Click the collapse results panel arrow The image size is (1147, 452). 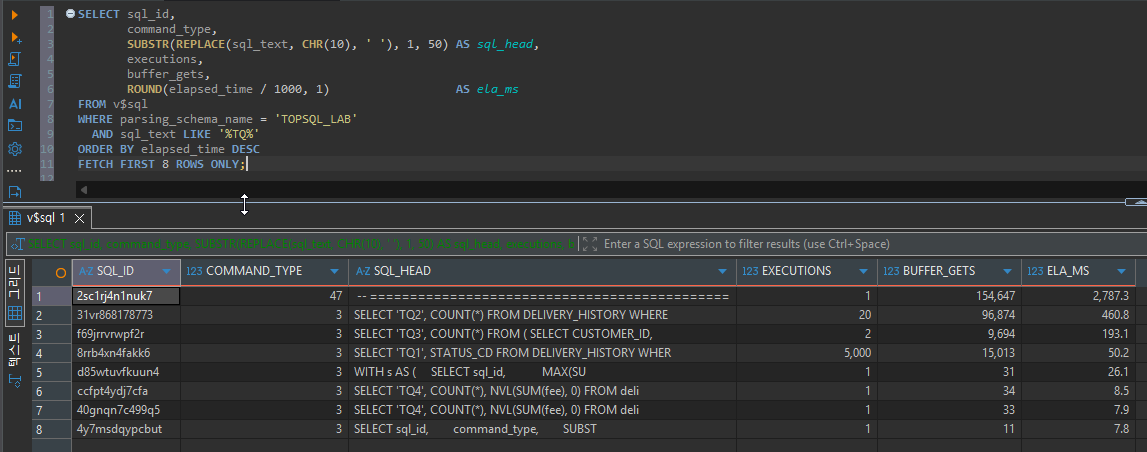coord(1135,202)
